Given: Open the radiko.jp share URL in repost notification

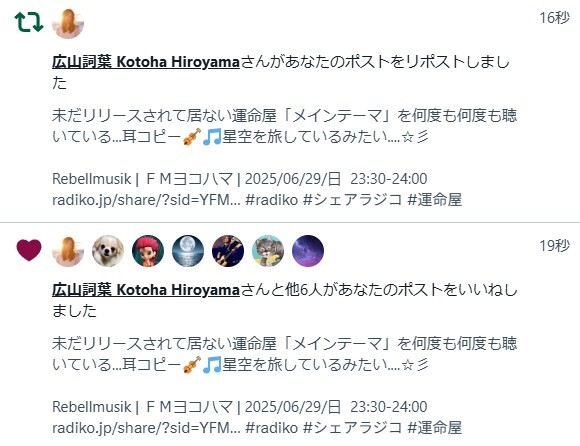Looking at the screenshot, I should 146,200.
